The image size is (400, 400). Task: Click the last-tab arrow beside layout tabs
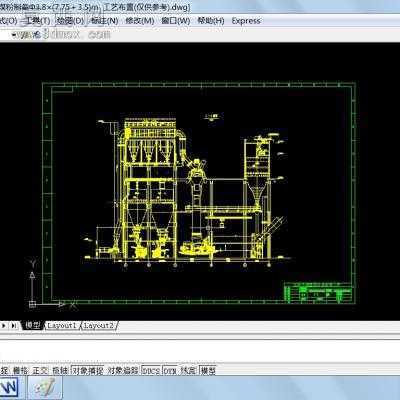[x=14, y=325]
